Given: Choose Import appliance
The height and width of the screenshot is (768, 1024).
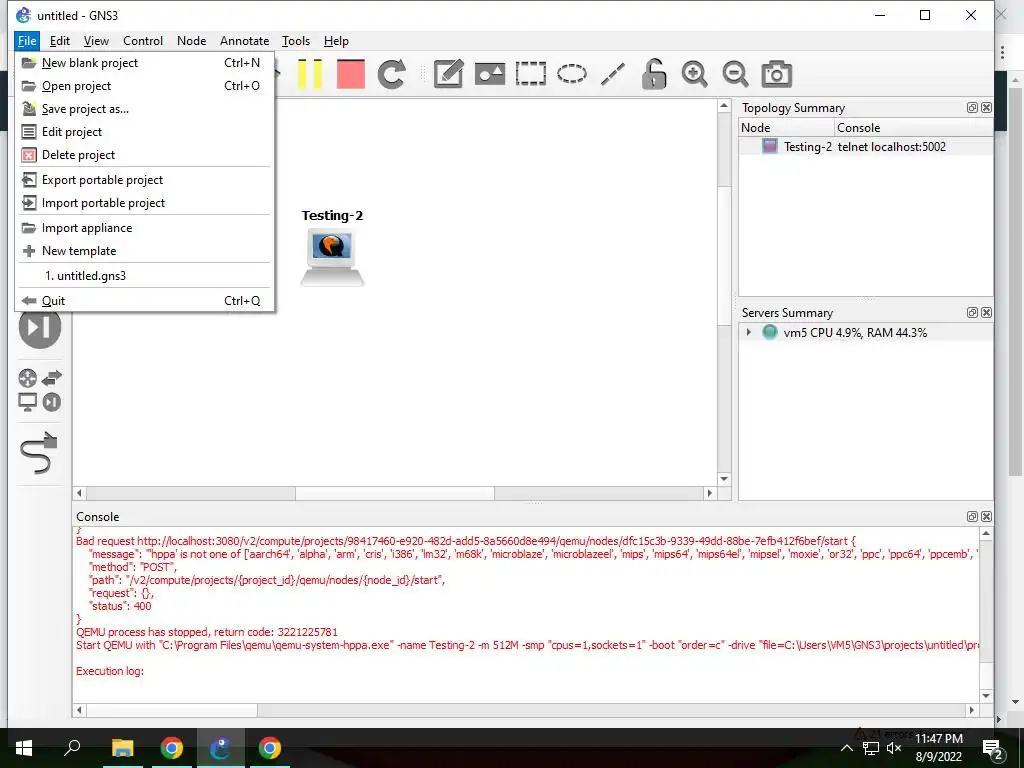Looking at the screenshot, I should click(144, 227).
